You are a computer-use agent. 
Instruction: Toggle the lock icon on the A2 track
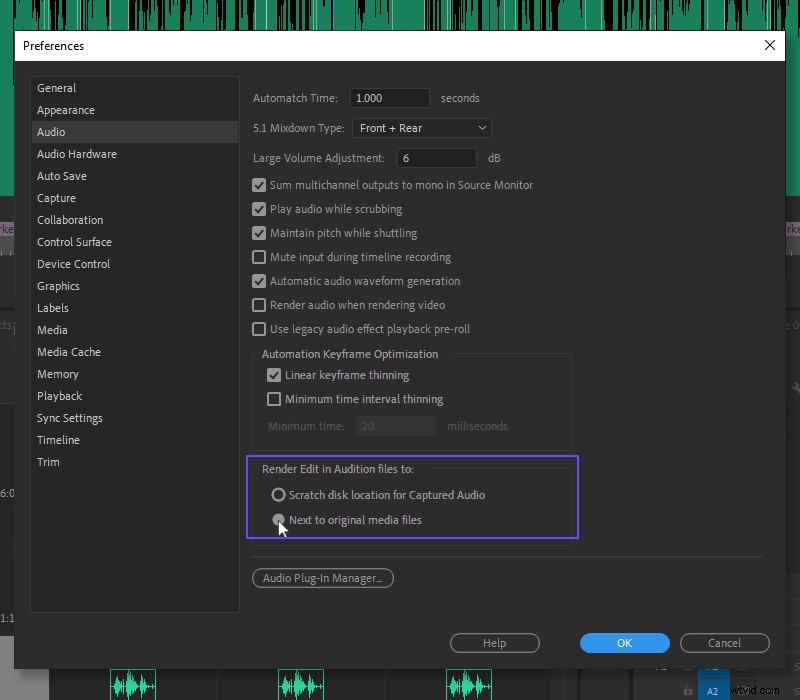point(688,691)
